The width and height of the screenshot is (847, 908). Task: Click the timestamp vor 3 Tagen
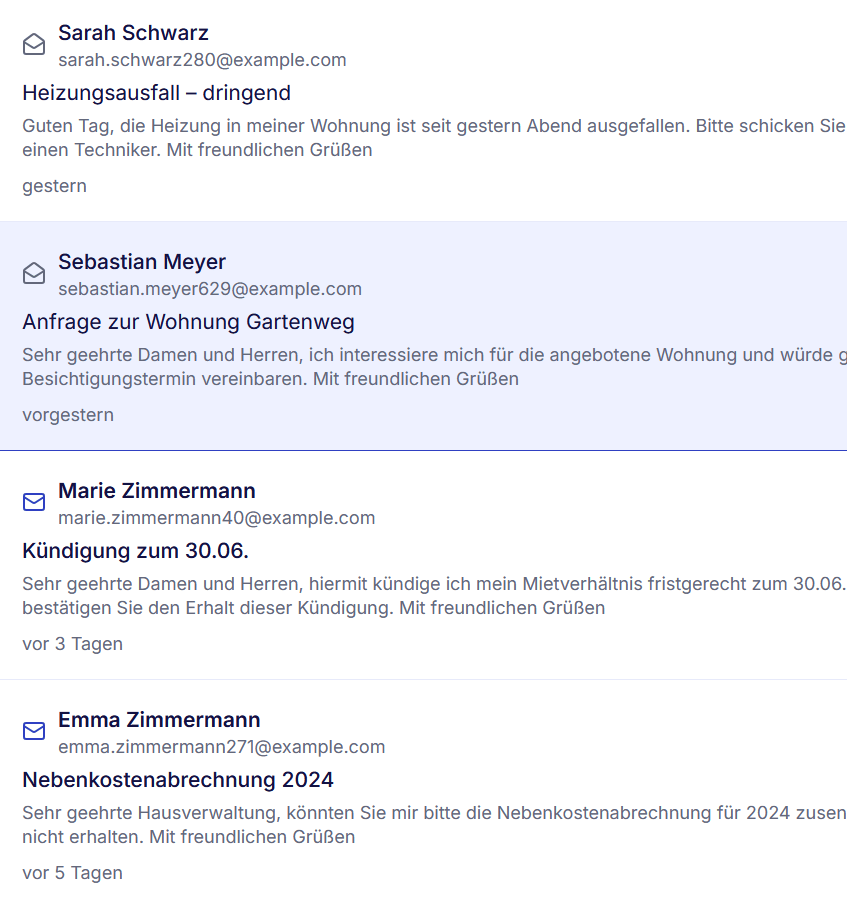point(72,644)
